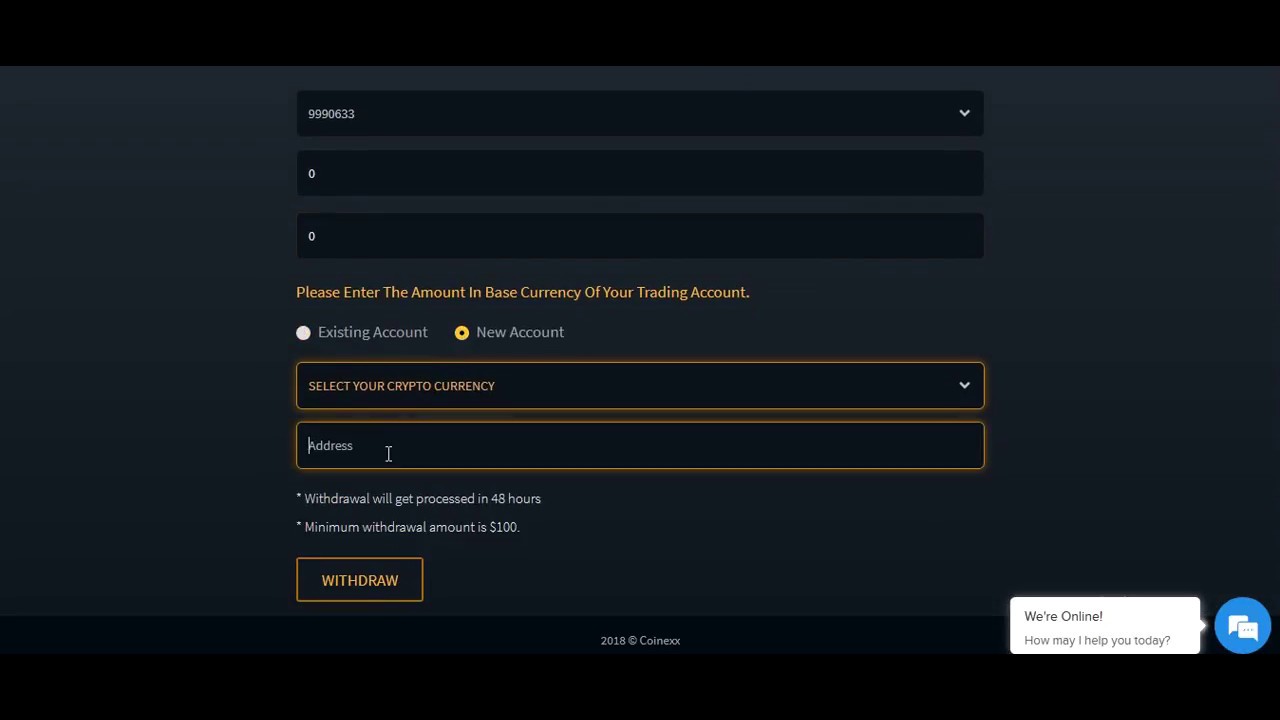The height and width of the screenshot is (720, 1280).
Task: Open the We're Online chat popup
Action: [x=1105, y=627]
